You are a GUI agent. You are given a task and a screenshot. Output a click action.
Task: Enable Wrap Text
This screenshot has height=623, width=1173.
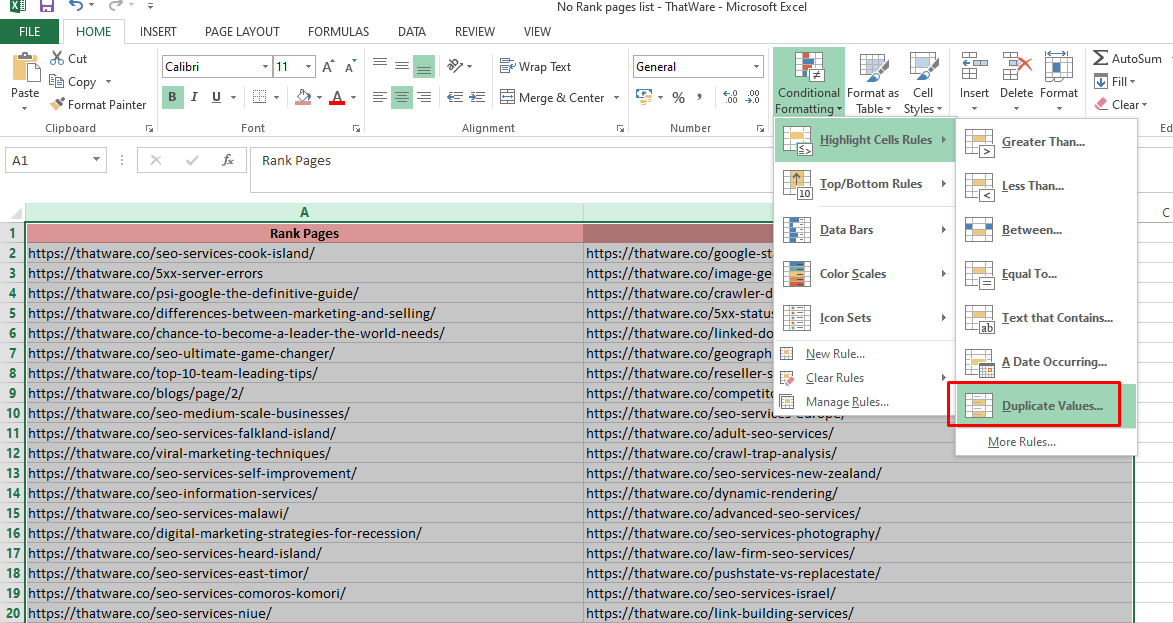[x=536, y=67]
